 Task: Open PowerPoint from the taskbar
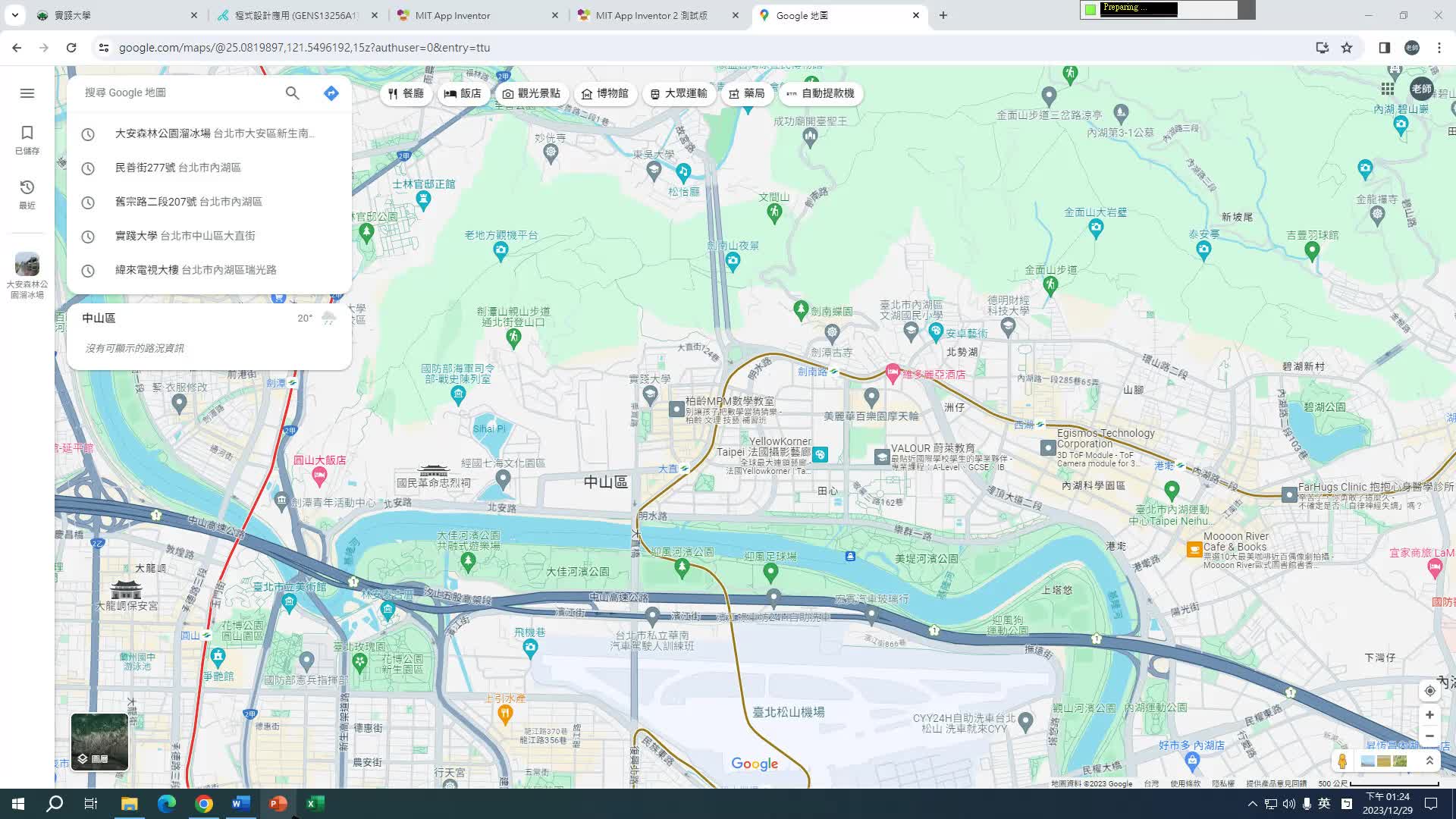[278, 804]
